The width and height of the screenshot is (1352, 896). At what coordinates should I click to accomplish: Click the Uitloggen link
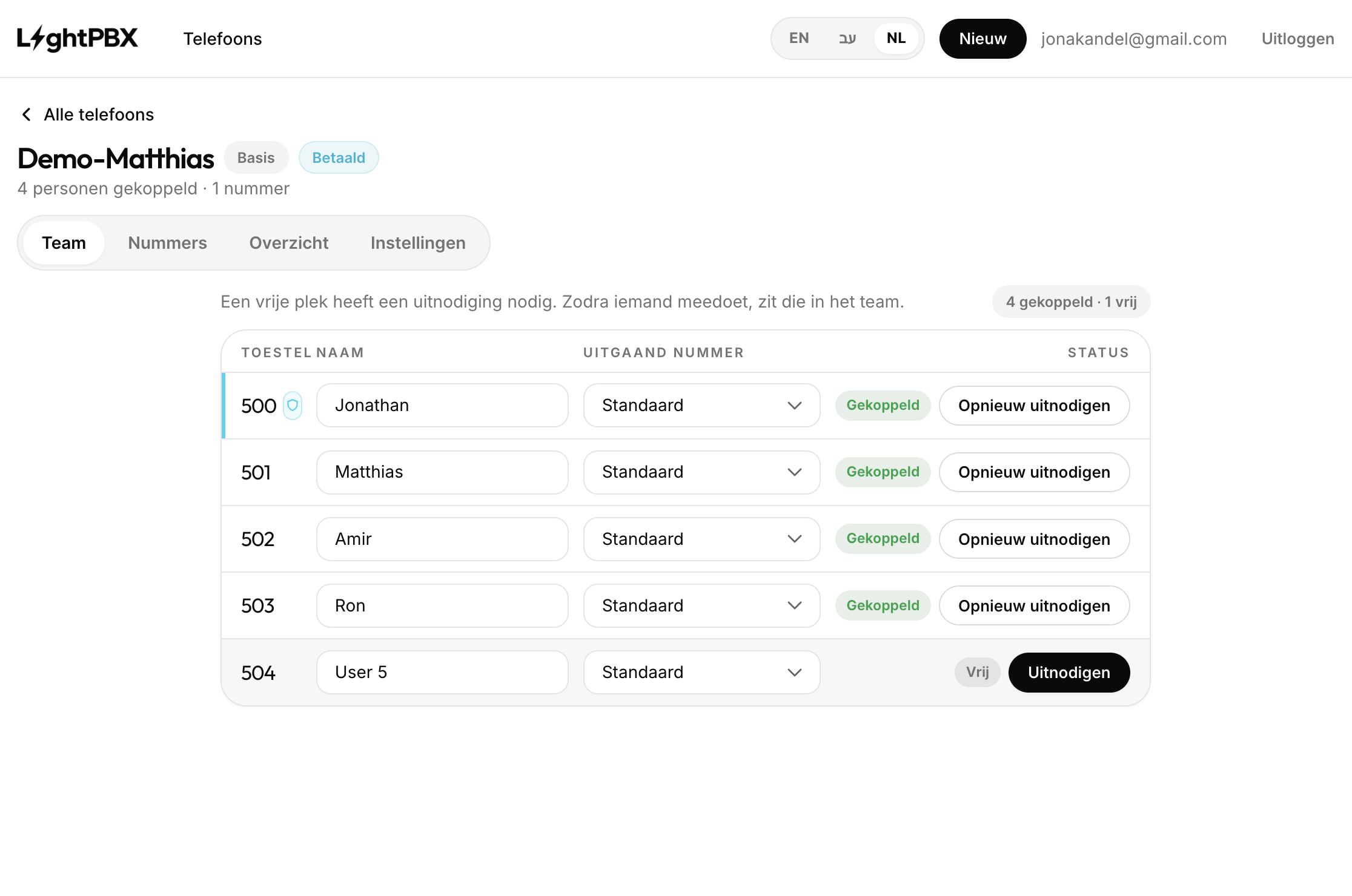point(1298,39)
